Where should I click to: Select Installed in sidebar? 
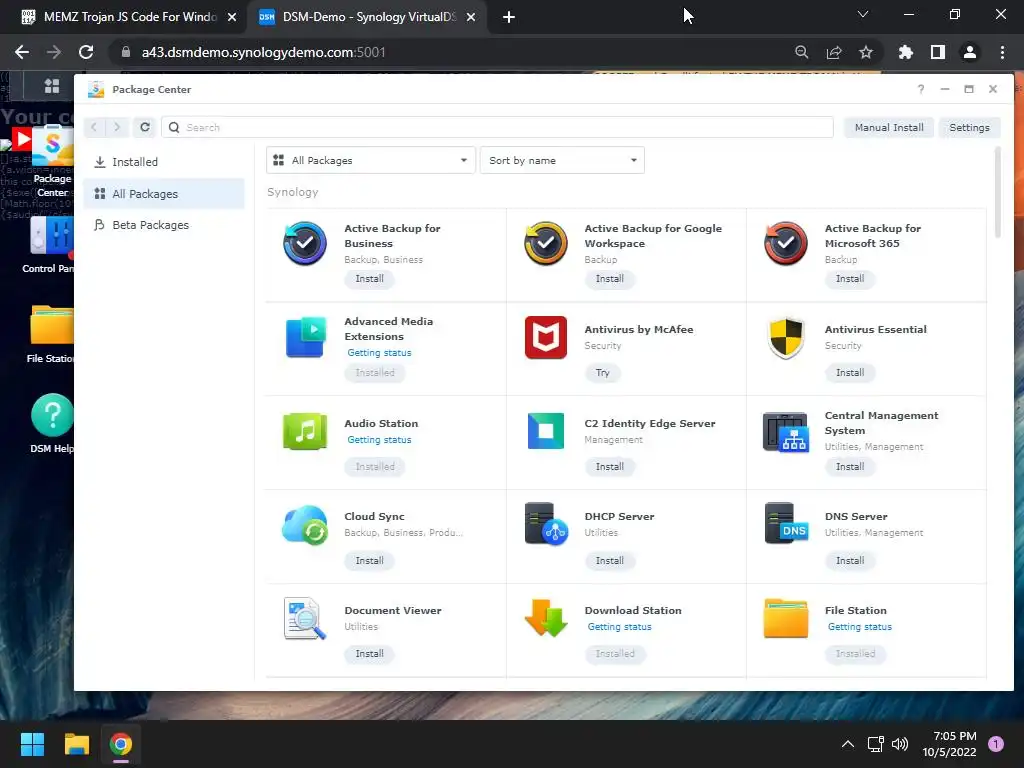click(164, 162)
